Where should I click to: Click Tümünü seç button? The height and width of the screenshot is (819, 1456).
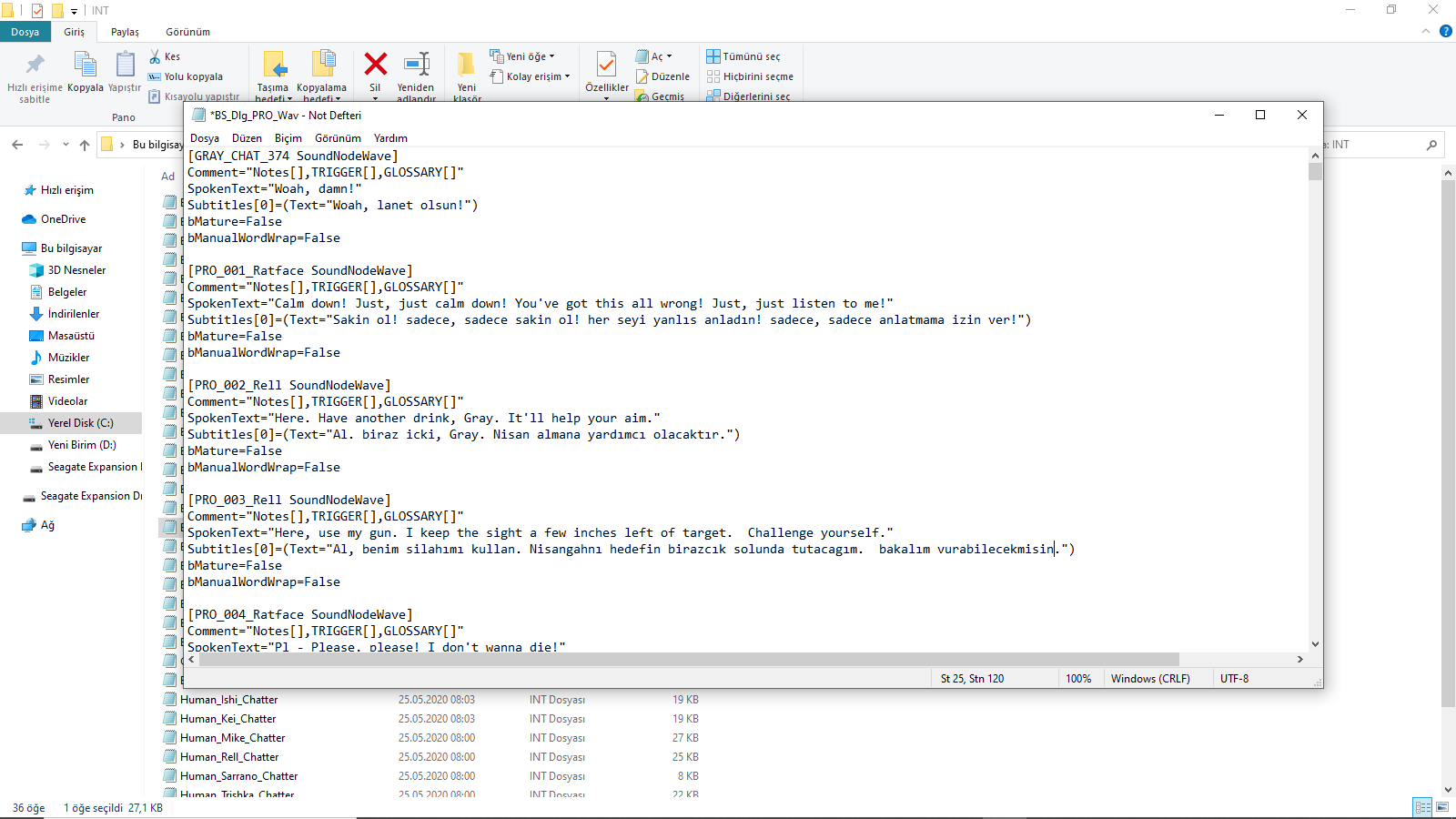[743, 56]
